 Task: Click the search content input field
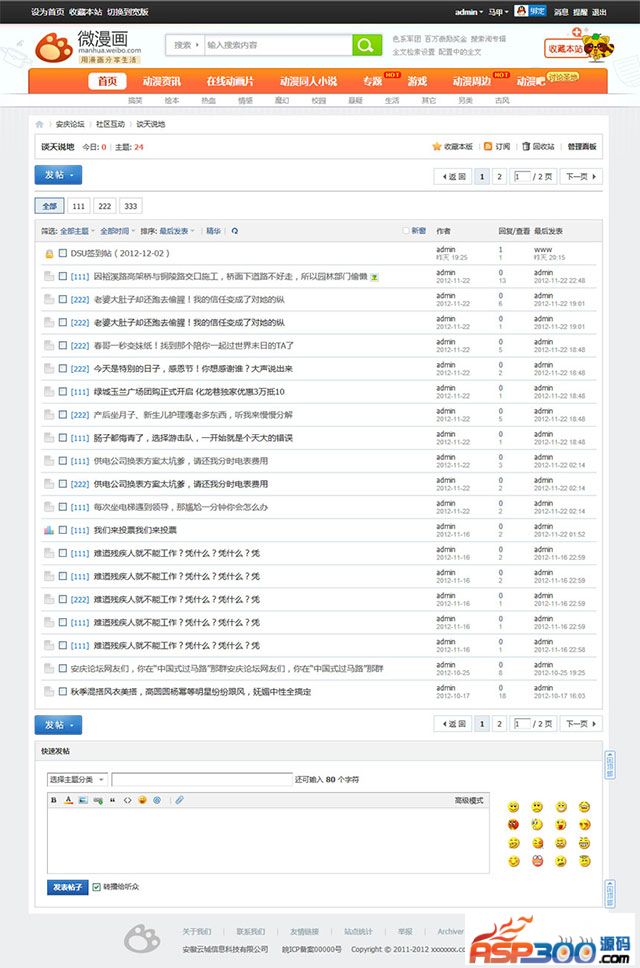pyautogui.click(x=278, y=45)
